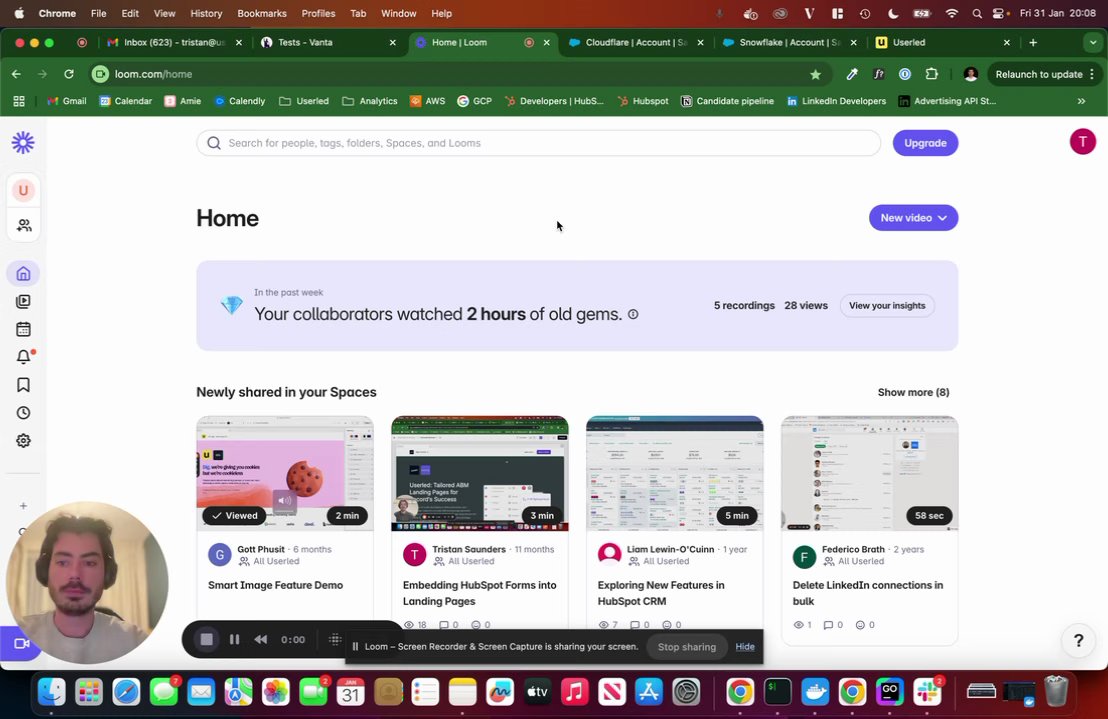The height and width of the screenshot is (719, 1108).
Task: Open Delete LinkedIn connections thumbnail
Action: [870, 473]
